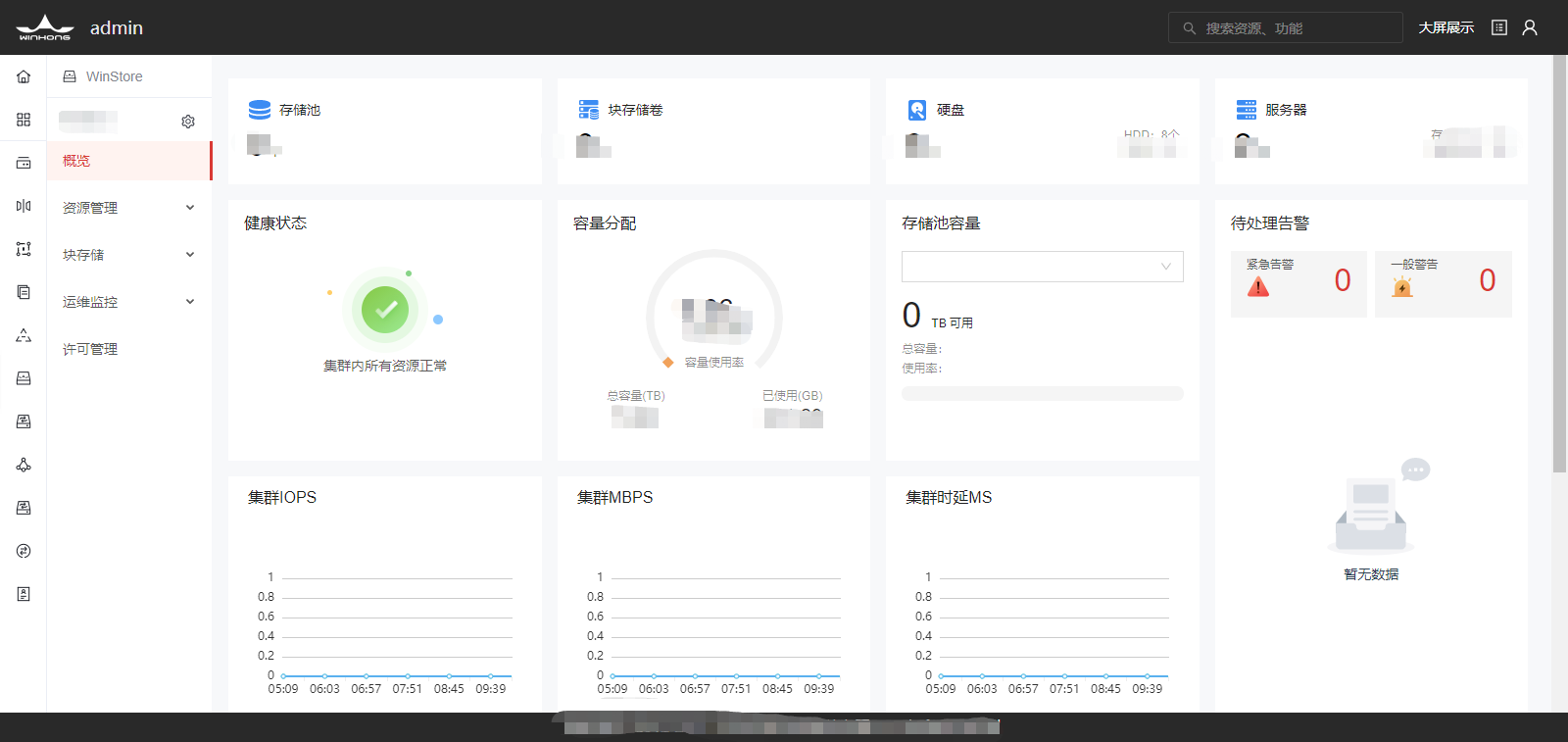Screen dimensions: 1568x742
Task: Open cluster settings gear icon
Action: pos(188,122)
